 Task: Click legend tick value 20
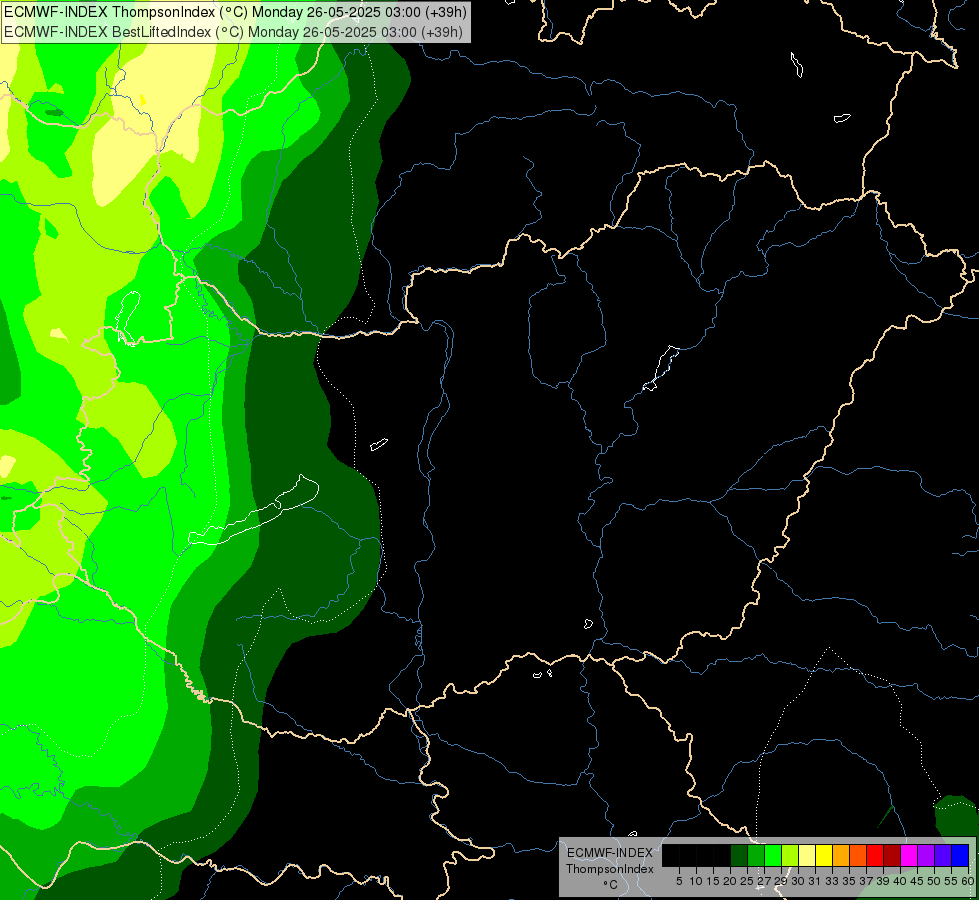tap(731, 881)
